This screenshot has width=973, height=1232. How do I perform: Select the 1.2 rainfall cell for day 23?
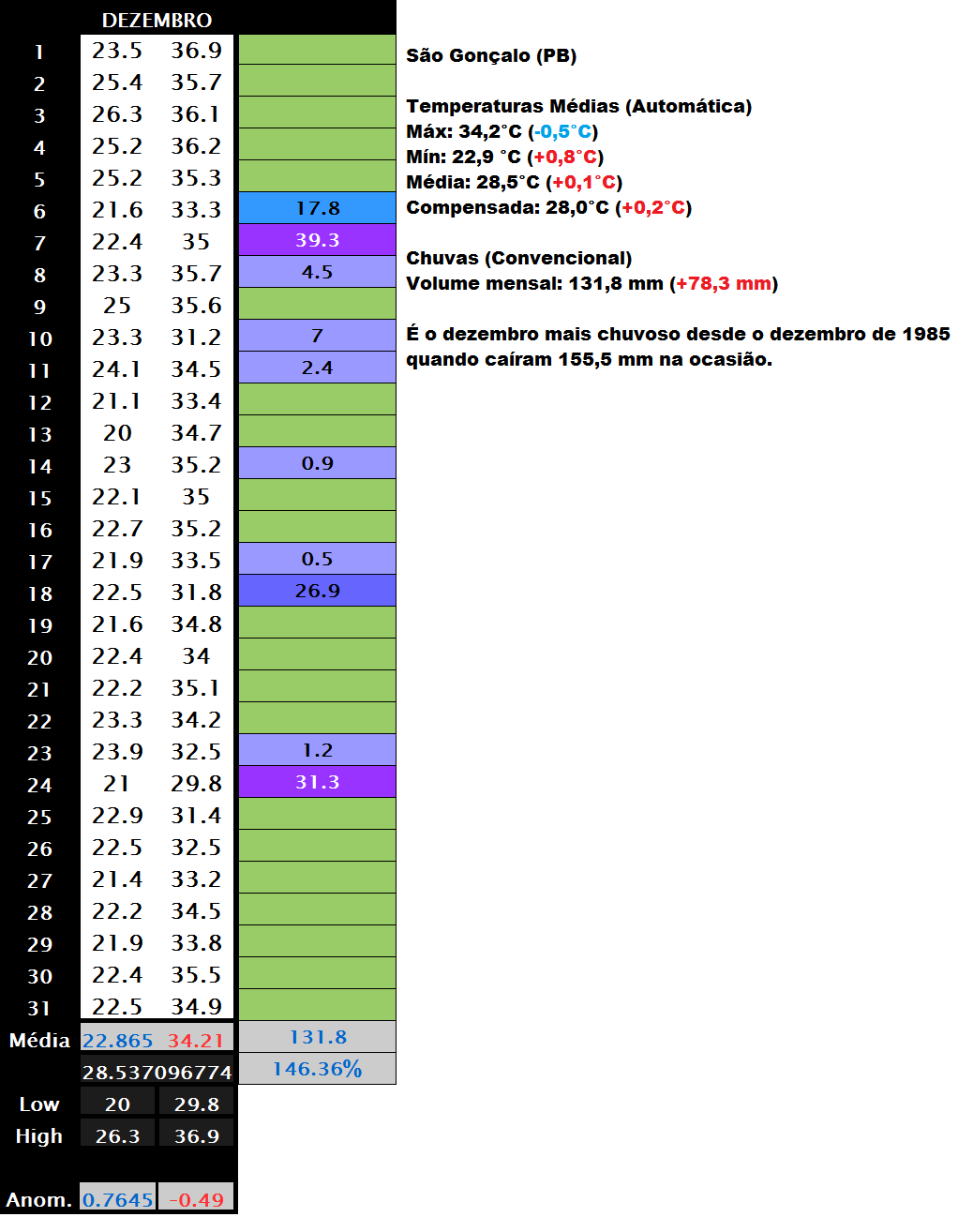pyautogui.click(x=317, y=750)
